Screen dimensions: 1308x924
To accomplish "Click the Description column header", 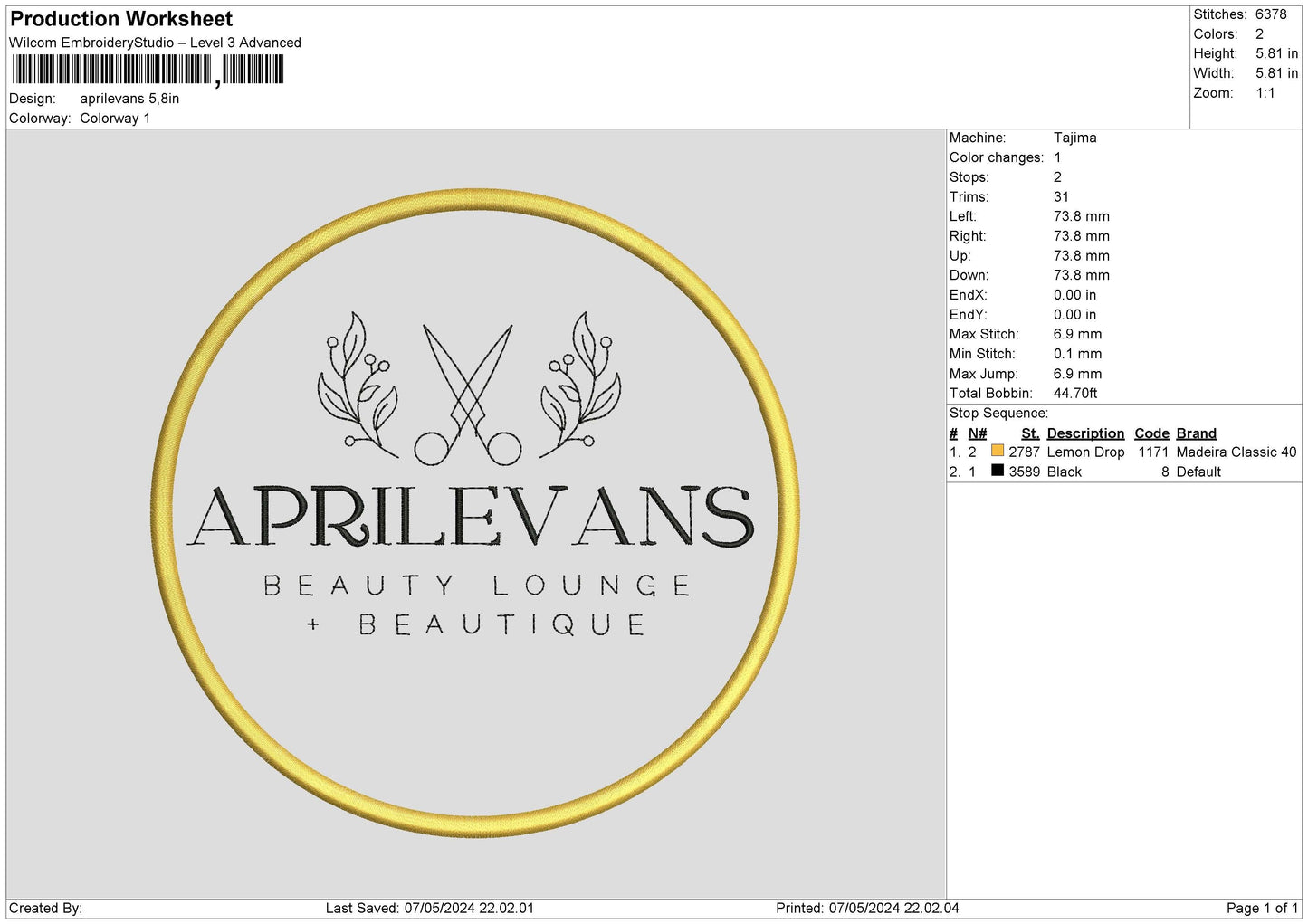I will (x=1085, y=433).
